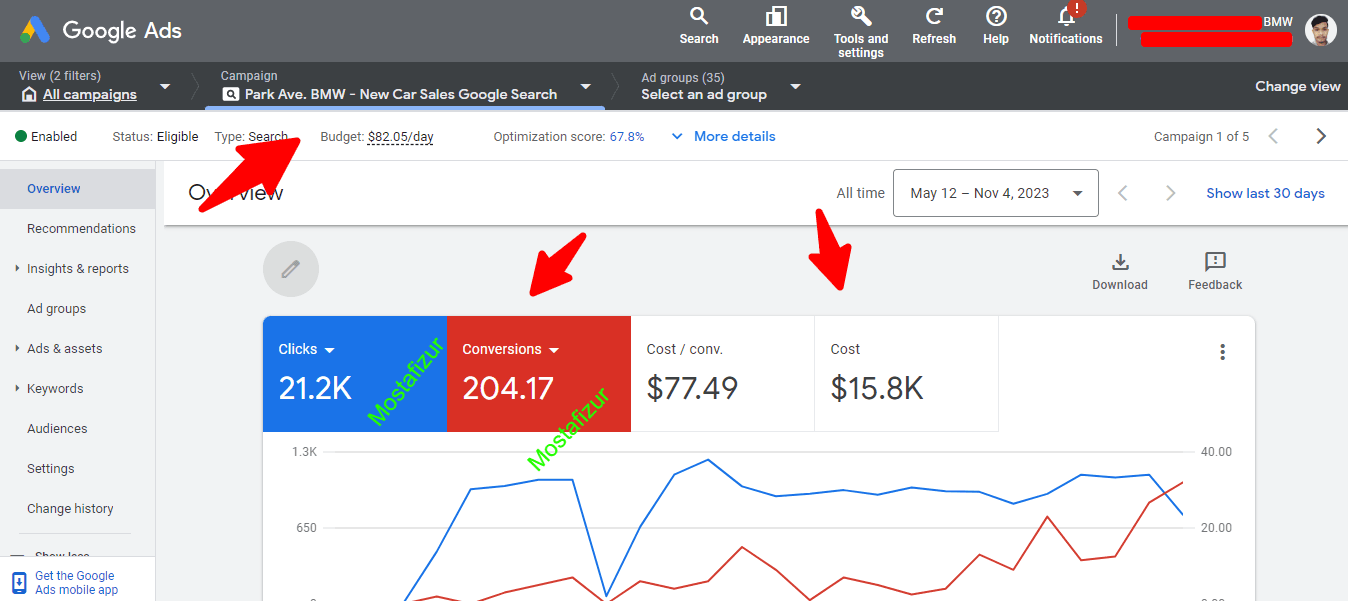Open Change history in the sidebar
Screen dimensions: 1348x601
coord(70,509)
